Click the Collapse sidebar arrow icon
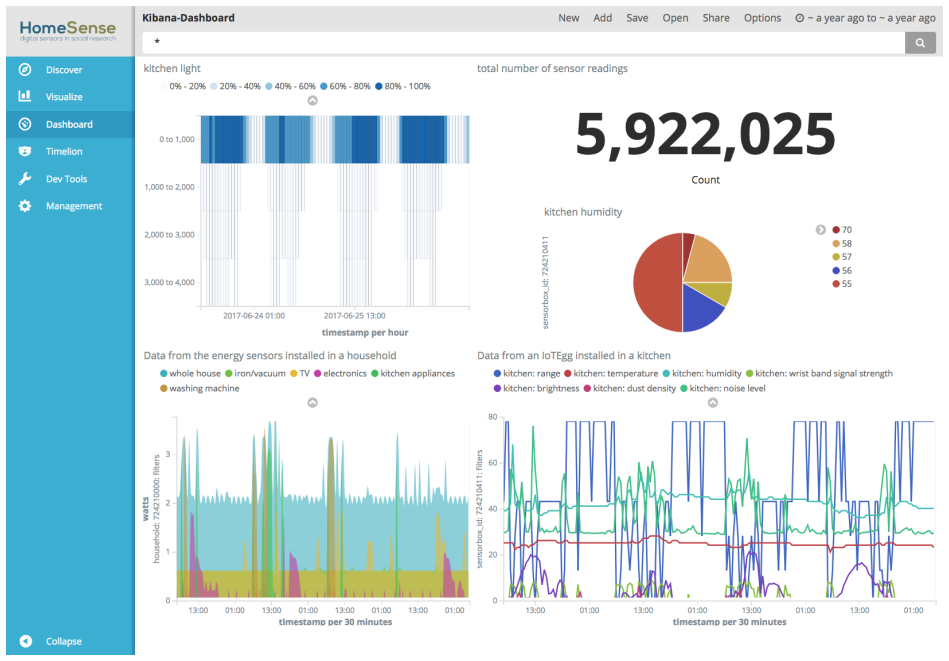949x661 pixels. click(x=25, y=641)
